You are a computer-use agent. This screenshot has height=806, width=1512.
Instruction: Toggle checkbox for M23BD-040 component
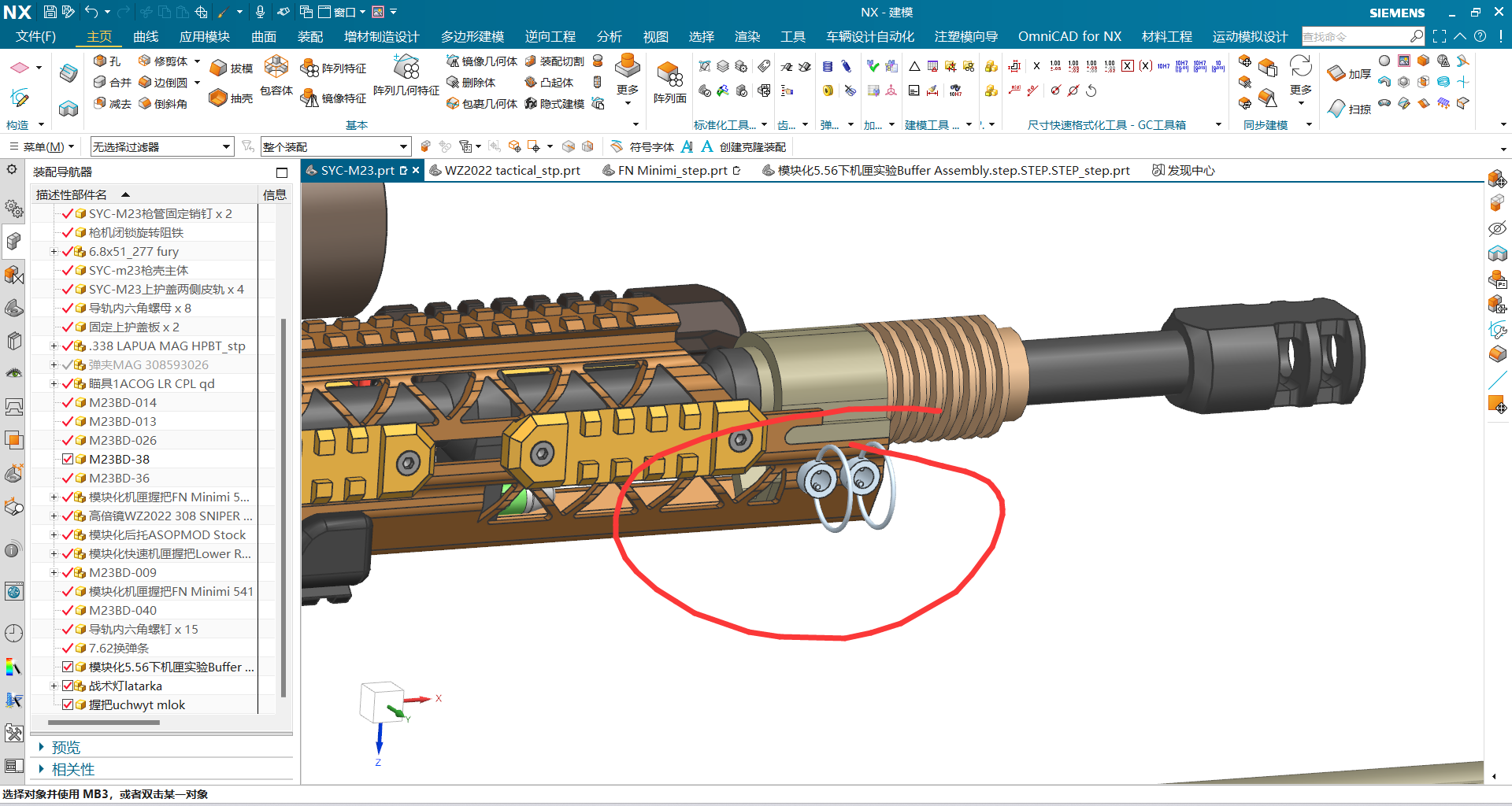(68, 610)
